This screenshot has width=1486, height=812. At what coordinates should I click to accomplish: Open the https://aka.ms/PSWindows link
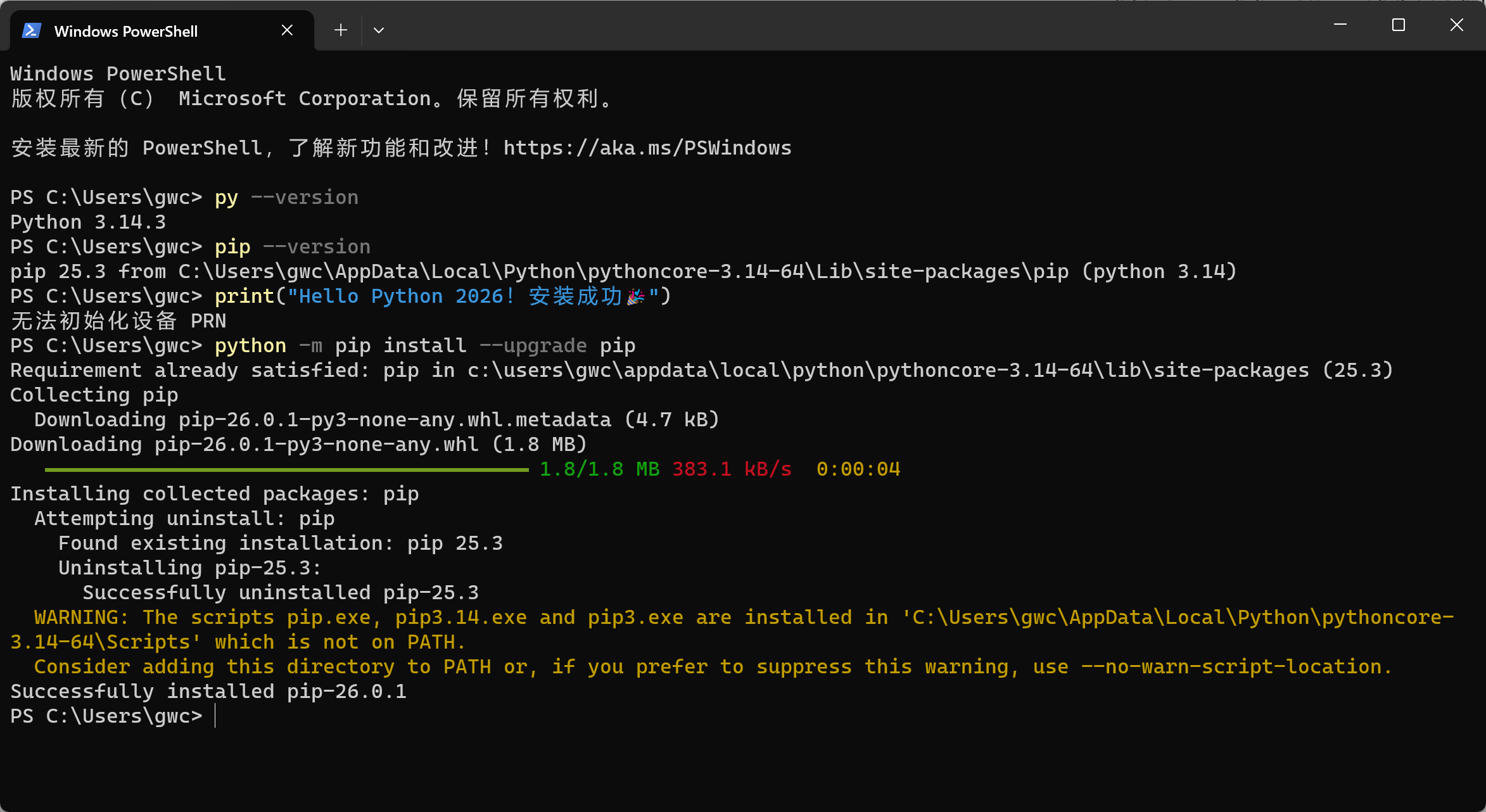pos(647,148)
